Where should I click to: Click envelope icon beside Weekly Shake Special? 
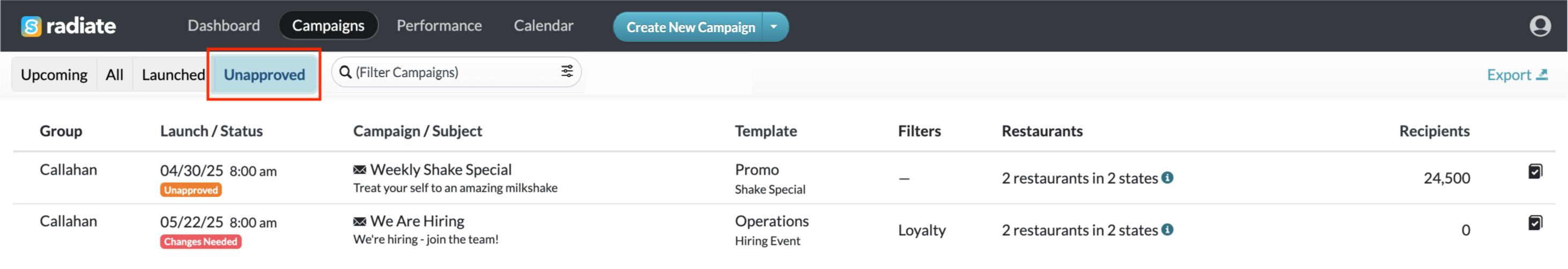click(x=360, y=170)
